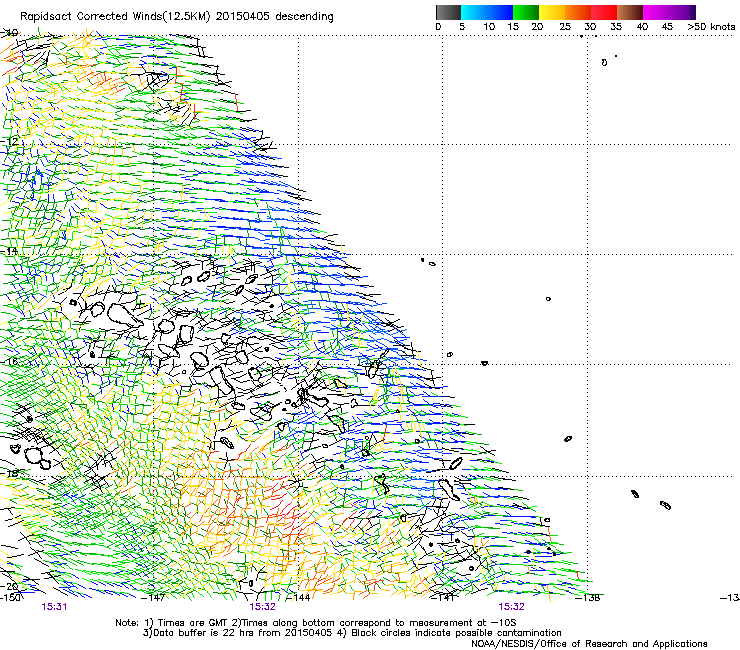Click the '-141' longitude axis label
The height and width of the screenshot is (650, 740).
[x=442, y=598]
